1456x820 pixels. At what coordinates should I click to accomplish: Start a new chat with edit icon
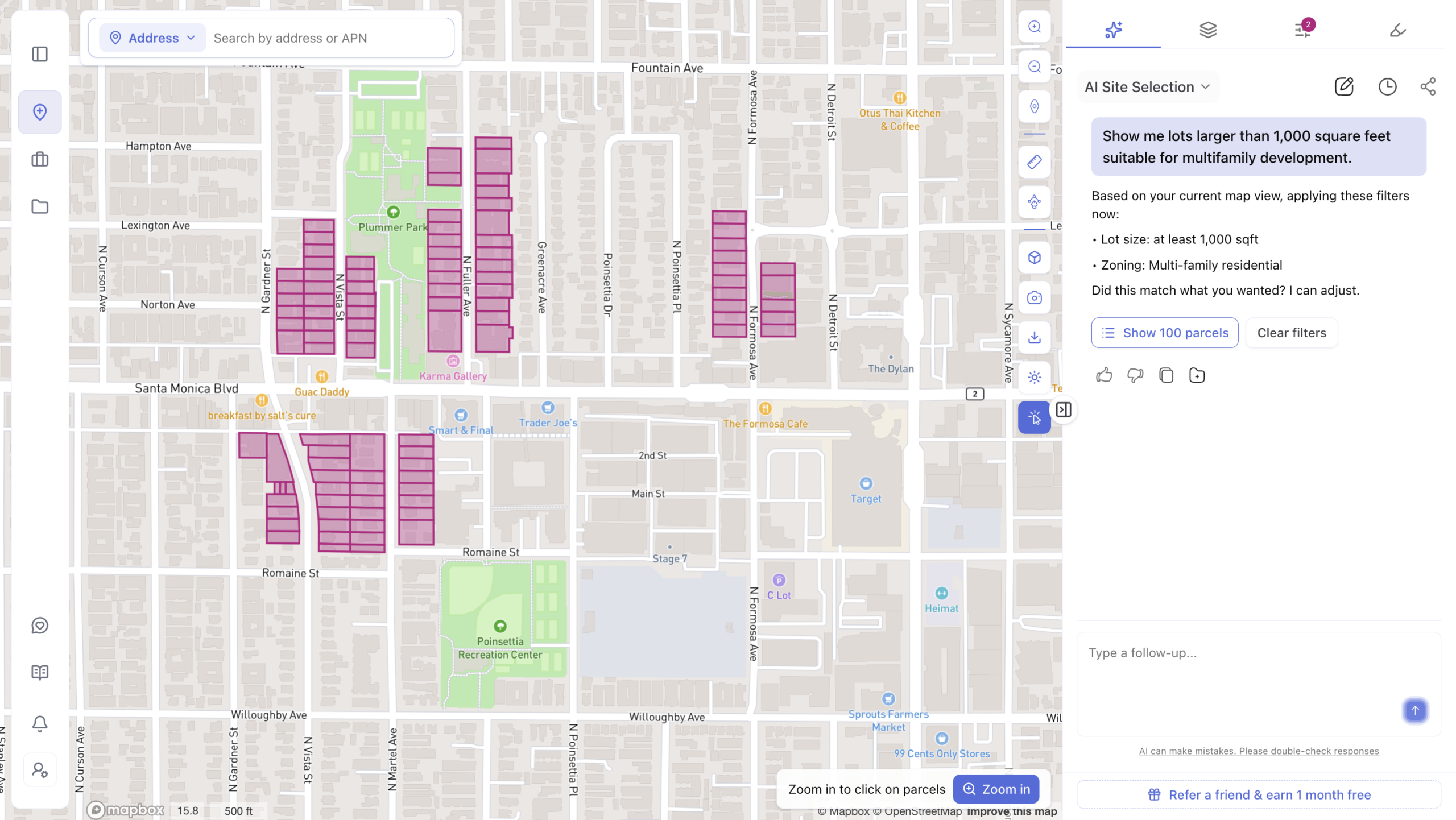click(1343, 86)
